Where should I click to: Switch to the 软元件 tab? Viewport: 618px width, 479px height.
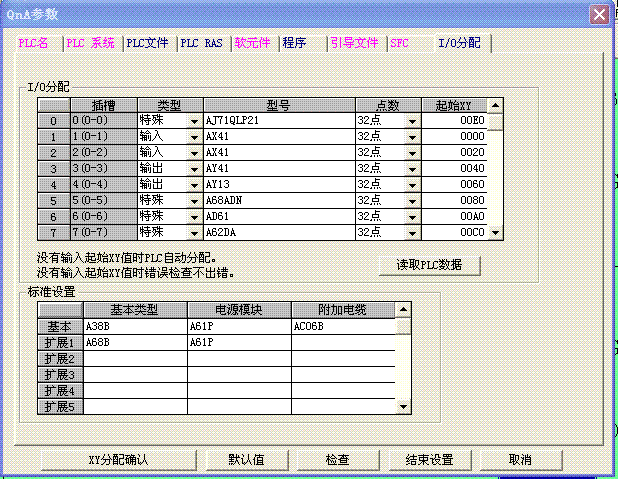(252, 43)
